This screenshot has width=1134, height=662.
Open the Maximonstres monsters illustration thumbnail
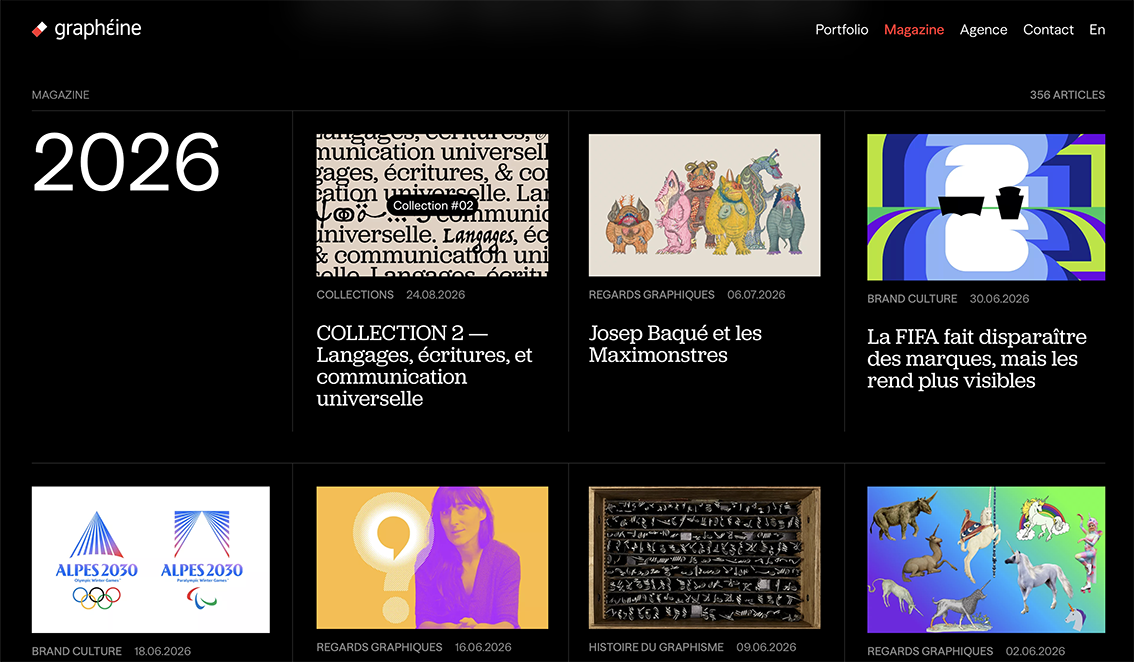(704, 205)
